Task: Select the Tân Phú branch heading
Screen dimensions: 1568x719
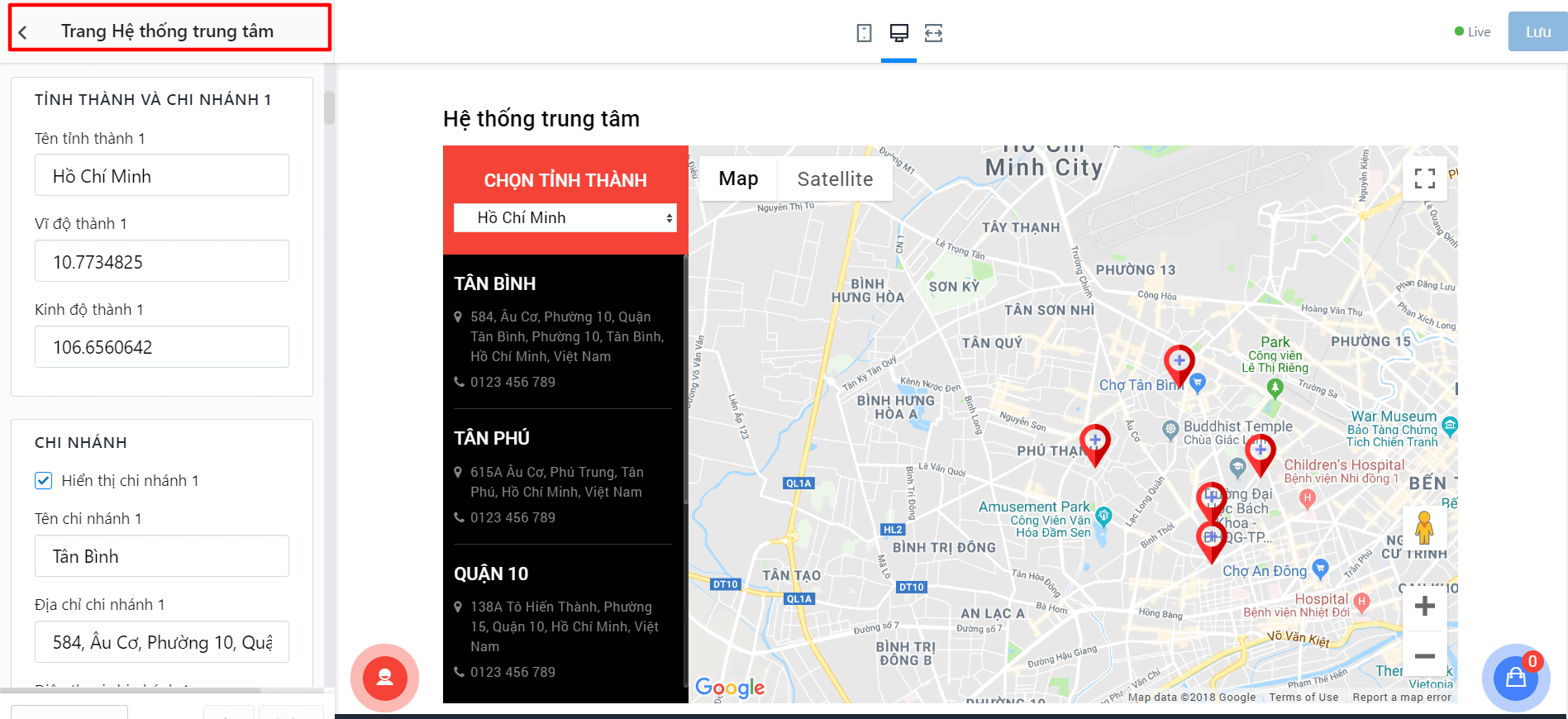Action: 492,438
